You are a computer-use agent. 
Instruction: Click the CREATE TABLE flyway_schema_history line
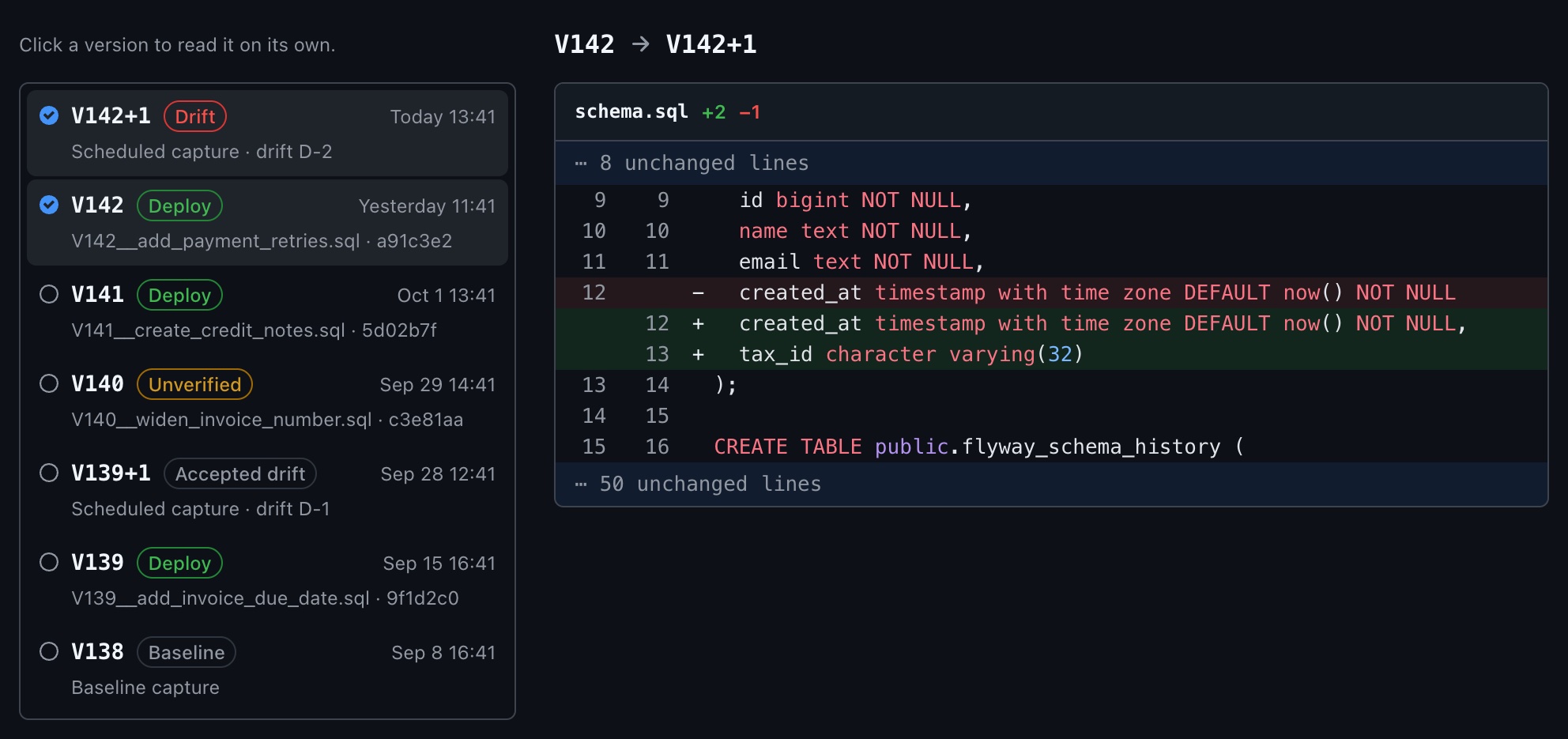tap(1051, 447)
